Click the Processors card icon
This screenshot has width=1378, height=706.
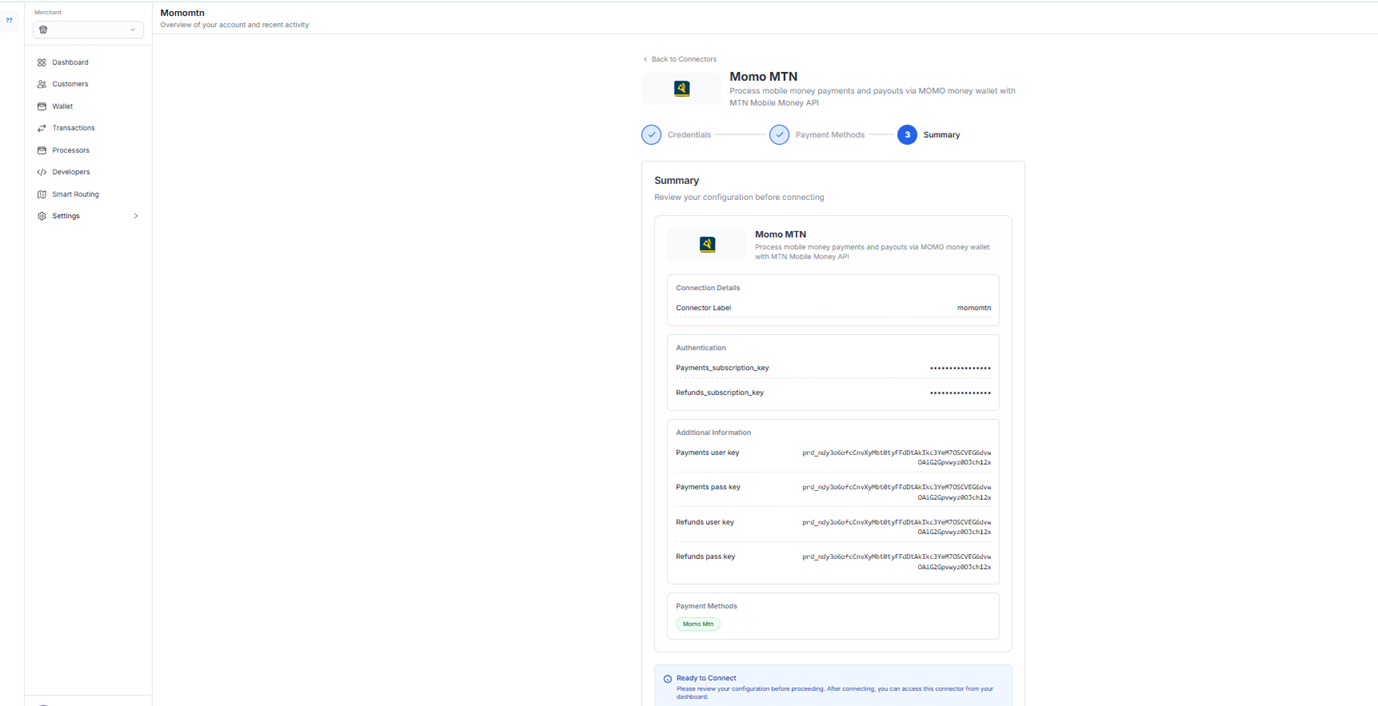click(x=42, y=150)
